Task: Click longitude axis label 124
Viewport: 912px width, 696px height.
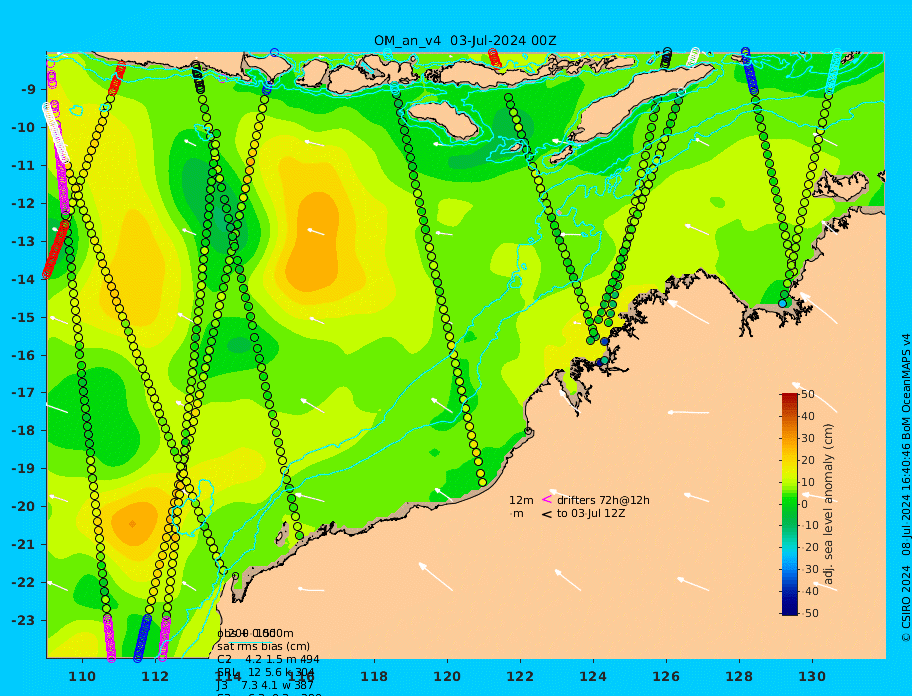Action: [x=593, y=676]
